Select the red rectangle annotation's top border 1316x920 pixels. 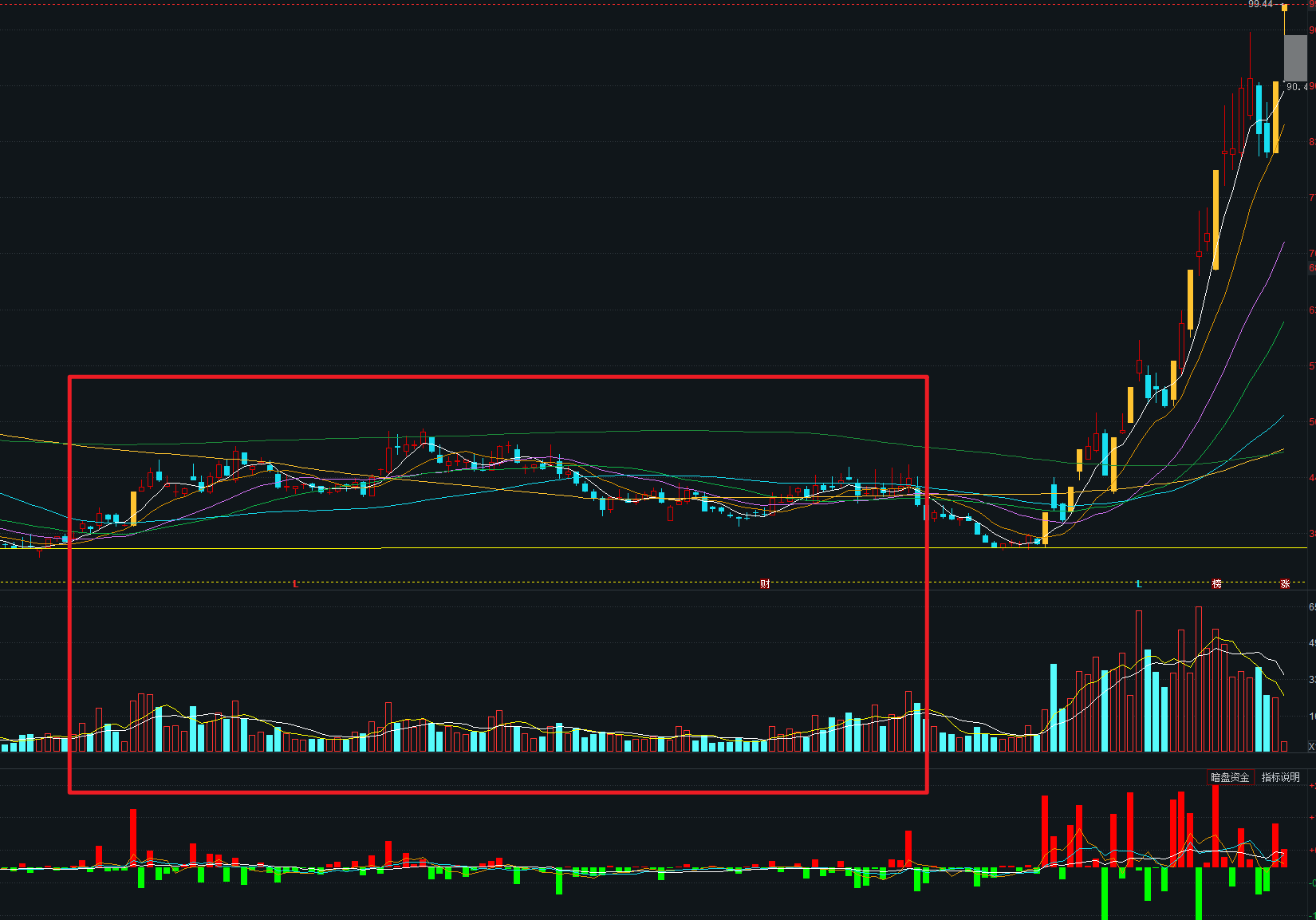point(498,377)
